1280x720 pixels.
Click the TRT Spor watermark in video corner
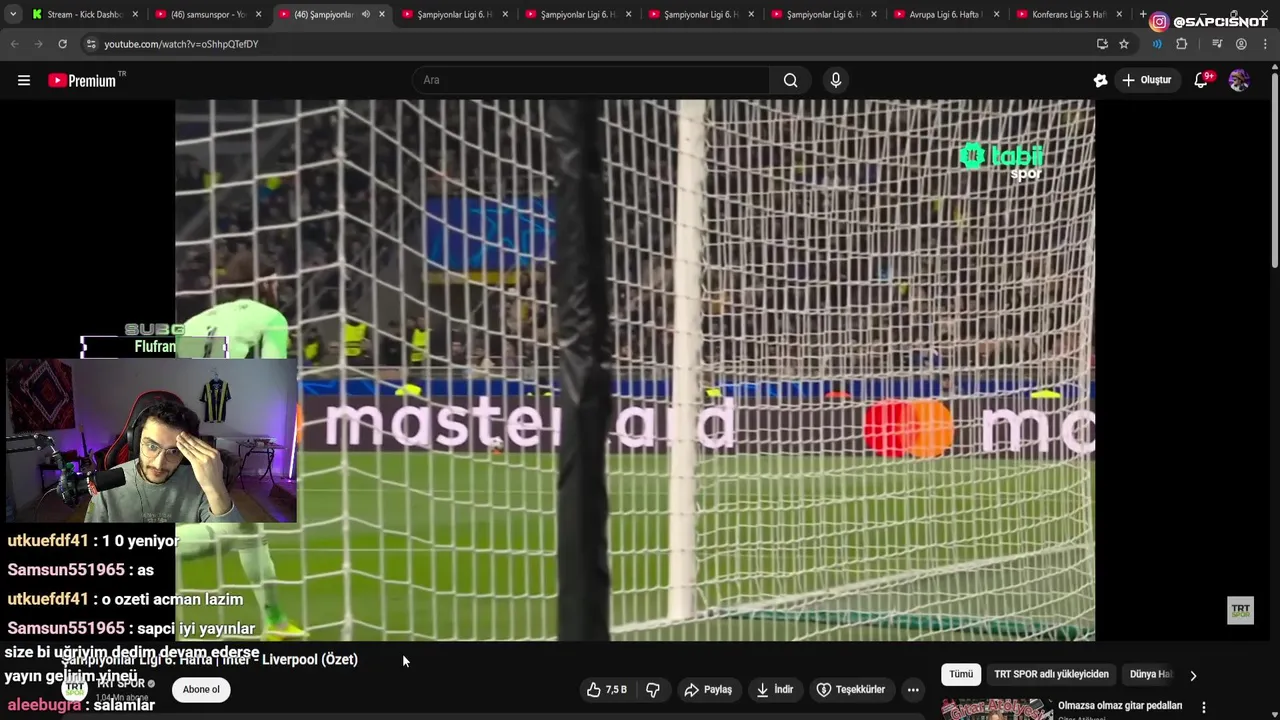tap(1240, 610)
